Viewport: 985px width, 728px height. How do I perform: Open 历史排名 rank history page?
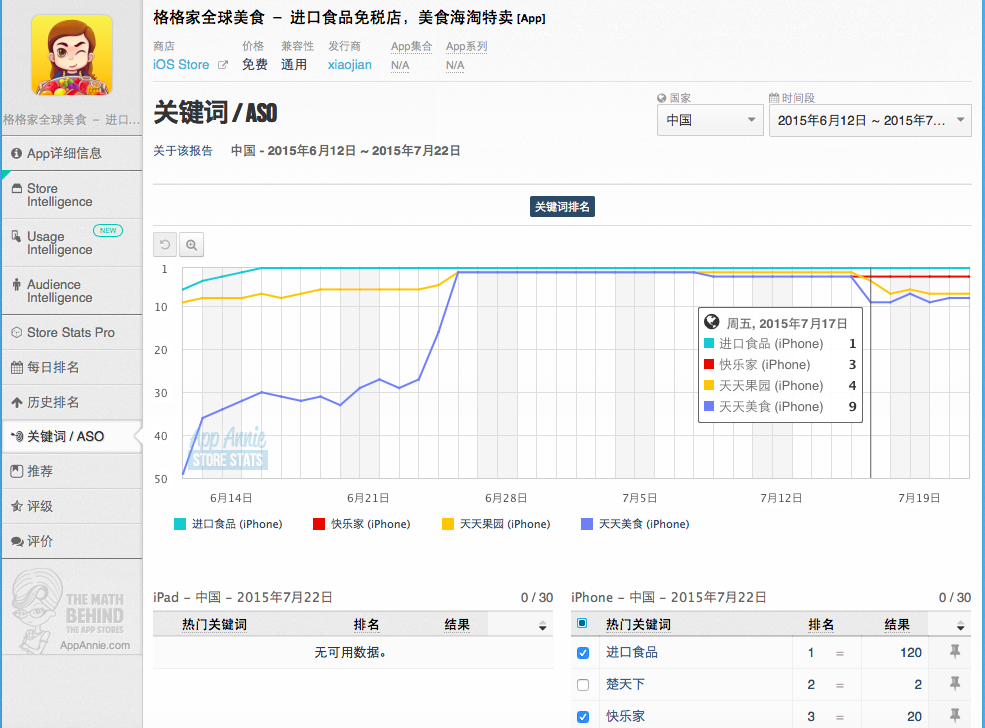72,402
